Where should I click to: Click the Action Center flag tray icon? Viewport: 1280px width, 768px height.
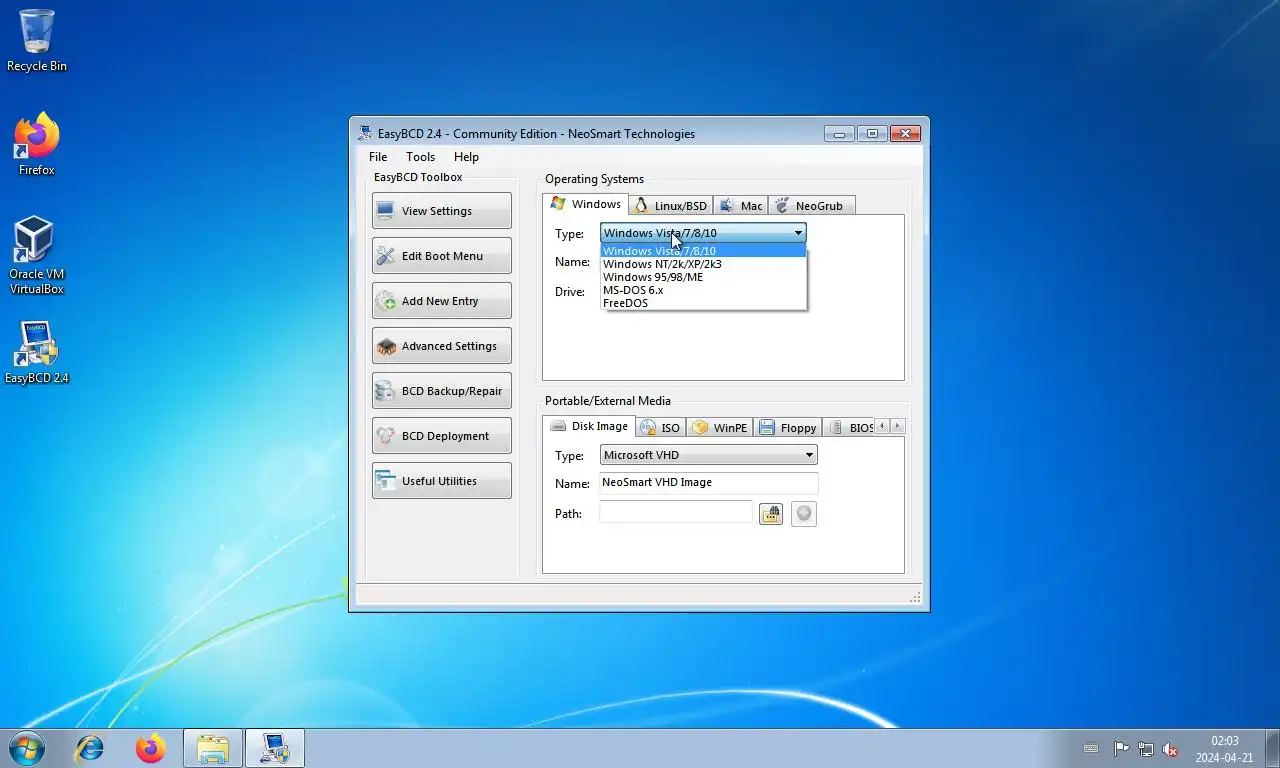(1121, 749)
